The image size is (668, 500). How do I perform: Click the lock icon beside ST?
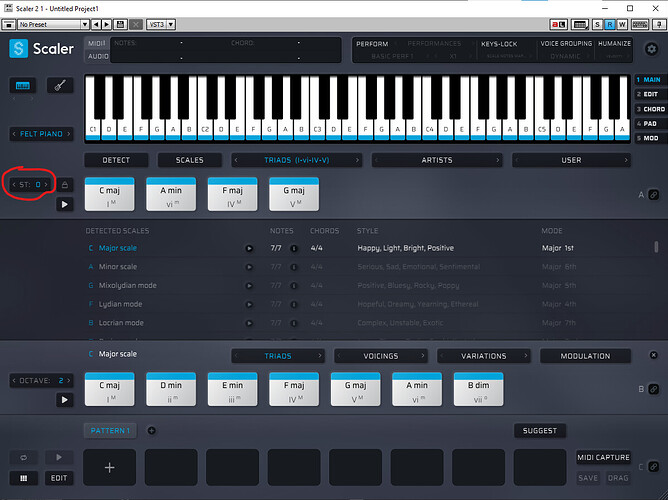click(x=65, y=185)
